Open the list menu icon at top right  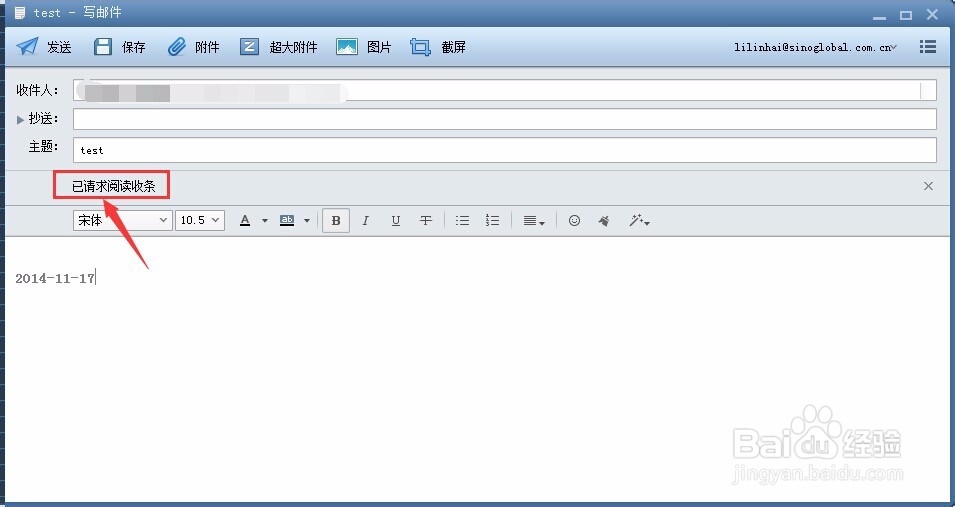point(928,46)
